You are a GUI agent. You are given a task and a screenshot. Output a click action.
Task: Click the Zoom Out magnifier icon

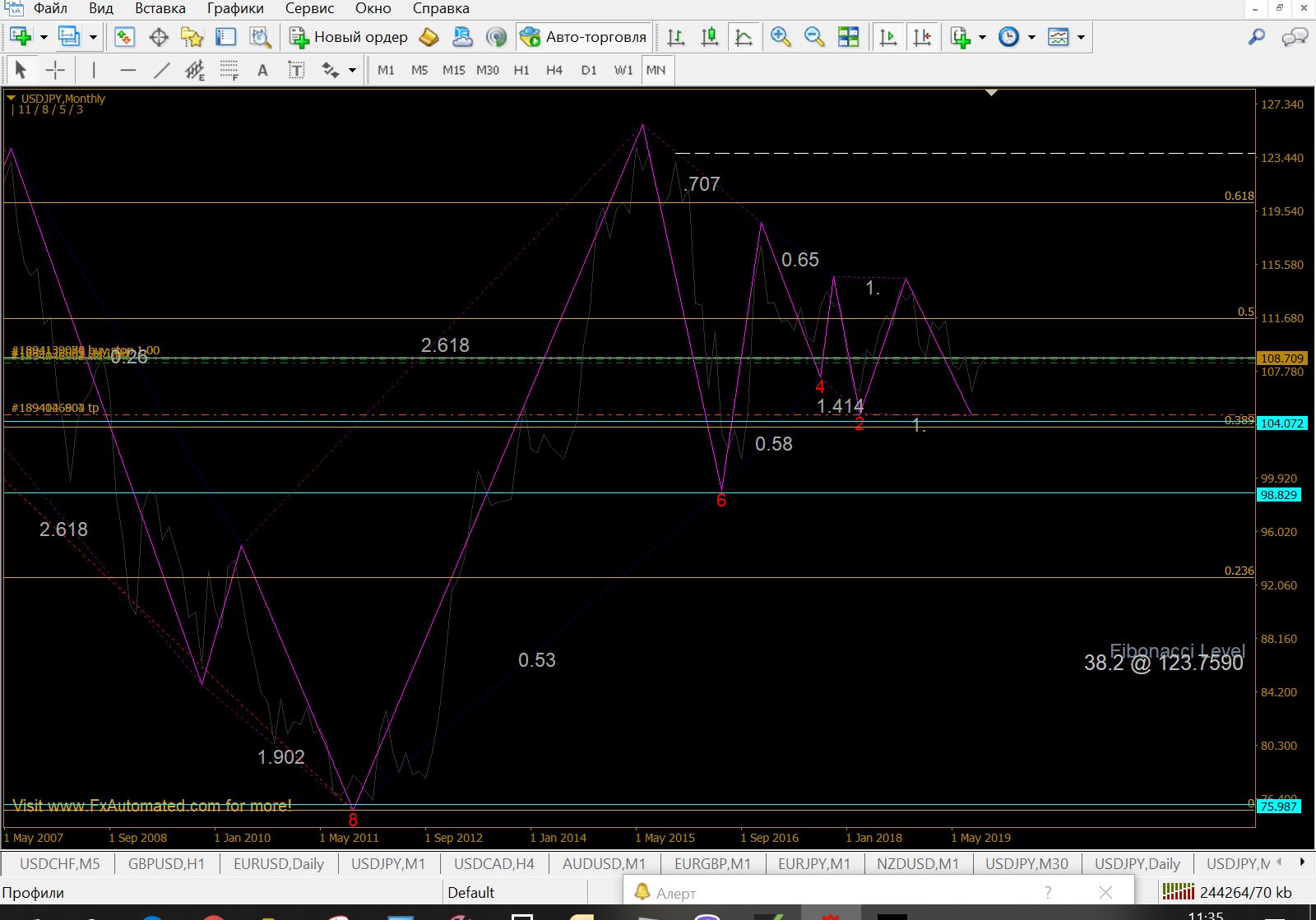click(814, 37)
